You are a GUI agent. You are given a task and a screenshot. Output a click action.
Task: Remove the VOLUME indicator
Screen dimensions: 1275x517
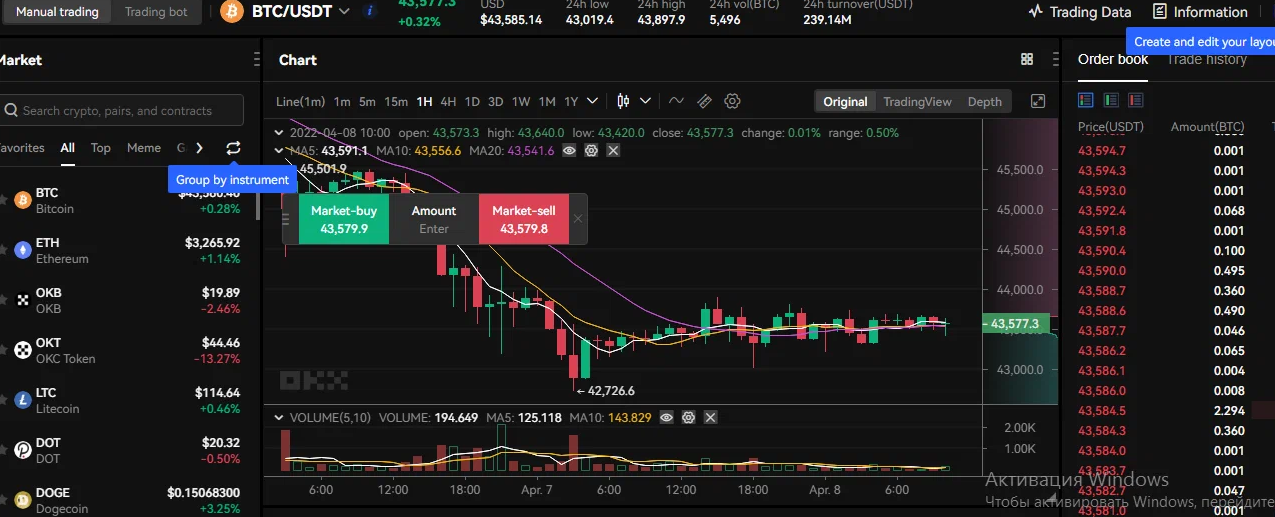click(710, 417)
